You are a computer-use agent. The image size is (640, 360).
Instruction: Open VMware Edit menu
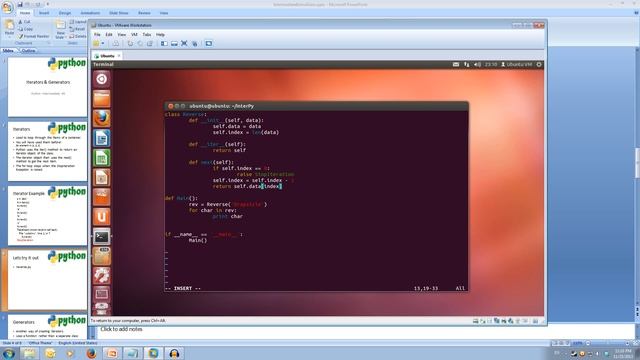[109, 35]
